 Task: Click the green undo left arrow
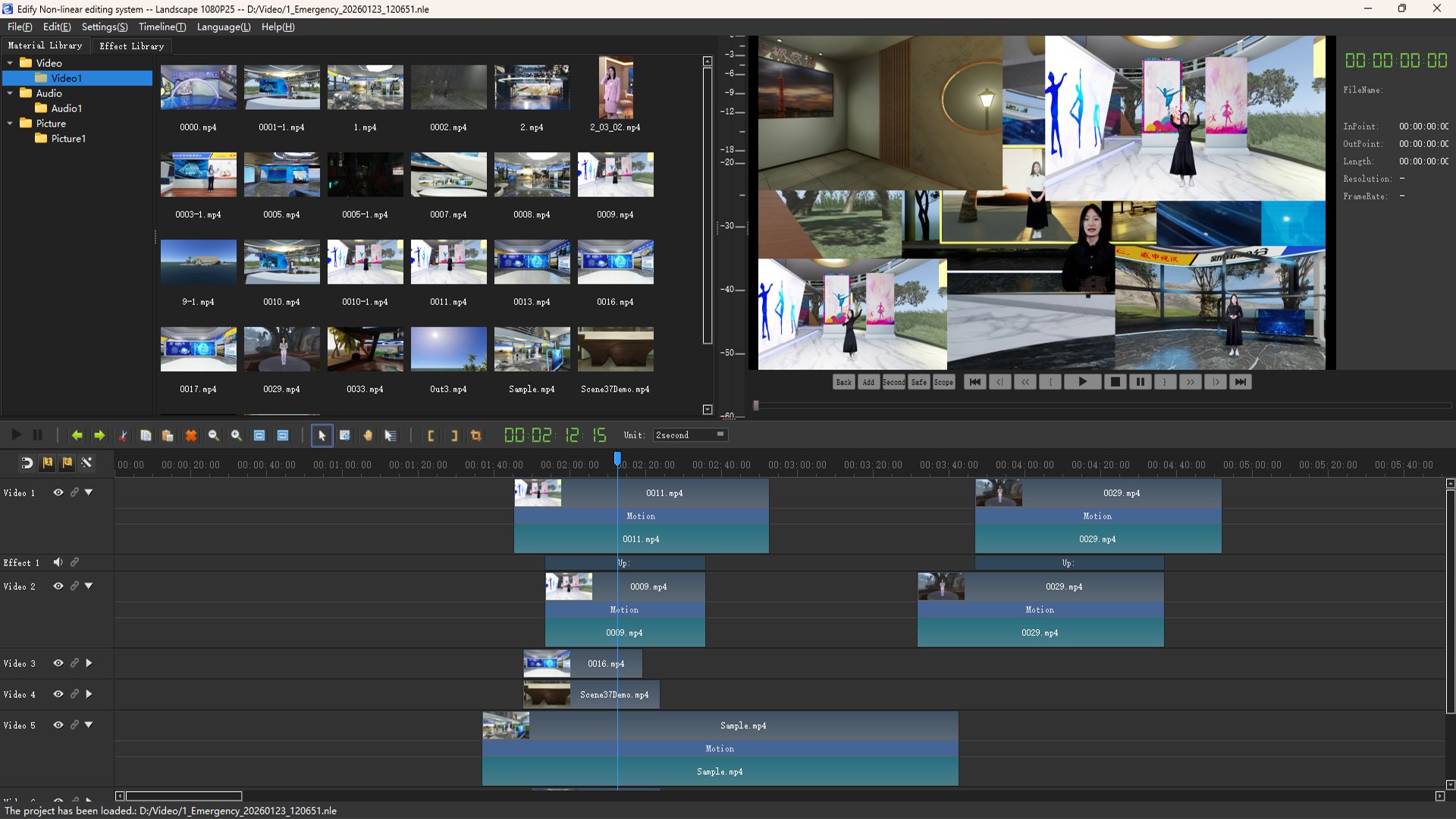pos(77,435)
